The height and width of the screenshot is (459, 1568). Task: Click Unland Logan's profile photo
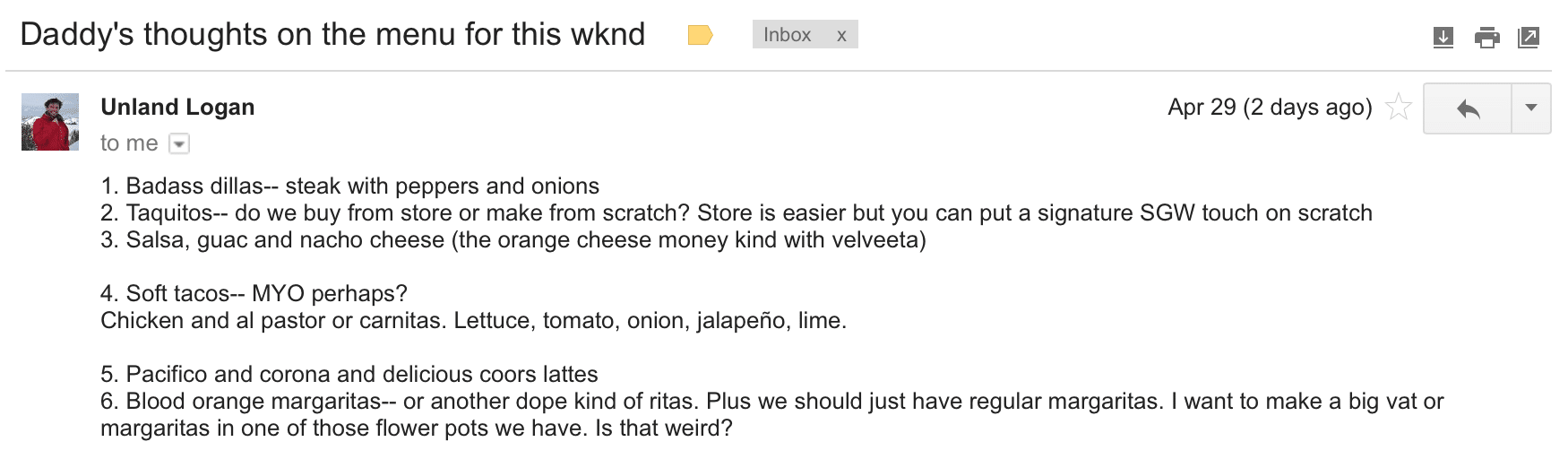click(x=50, y=122)
